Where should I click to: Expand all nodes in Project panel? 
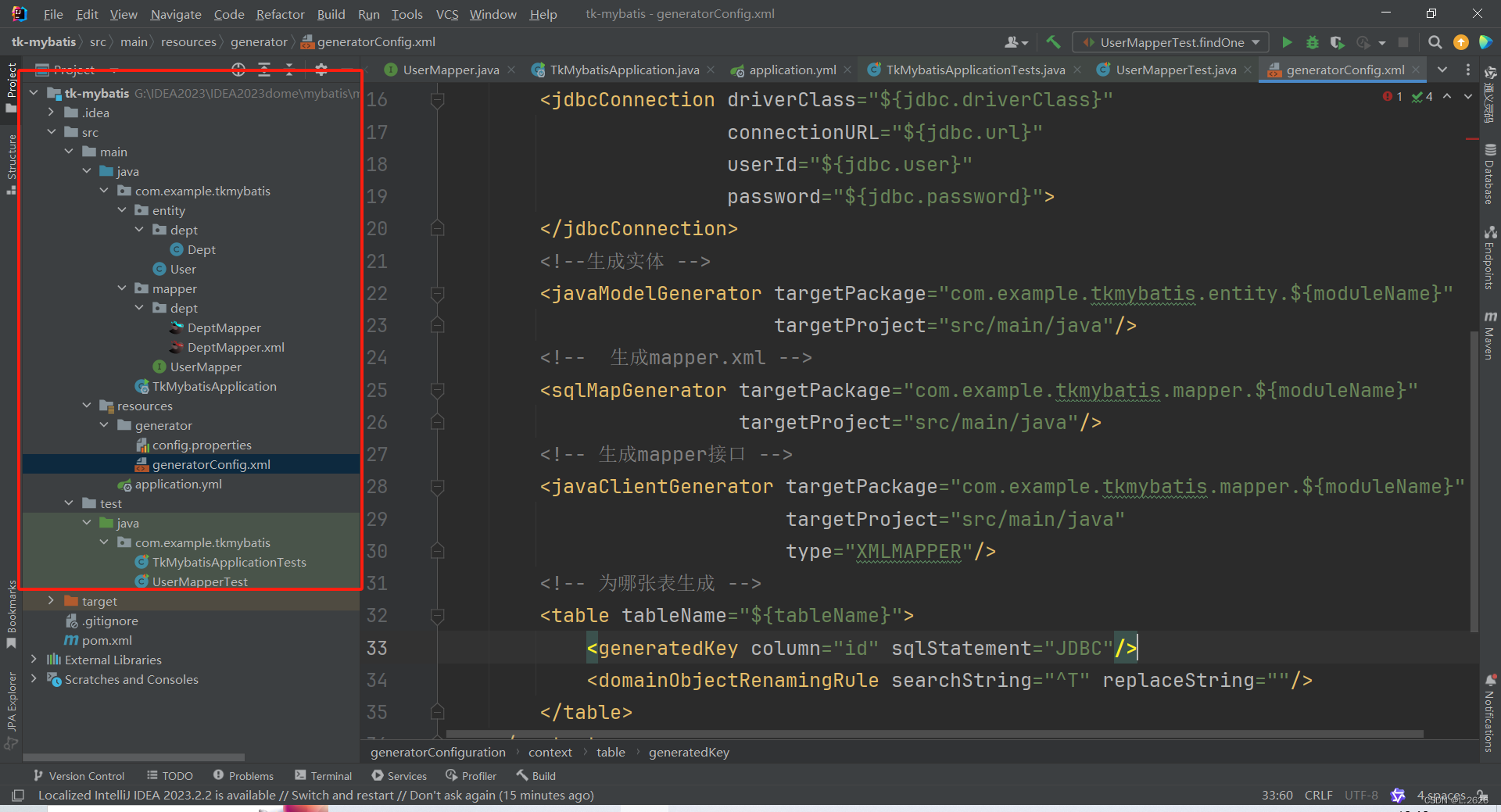point(264,70)
